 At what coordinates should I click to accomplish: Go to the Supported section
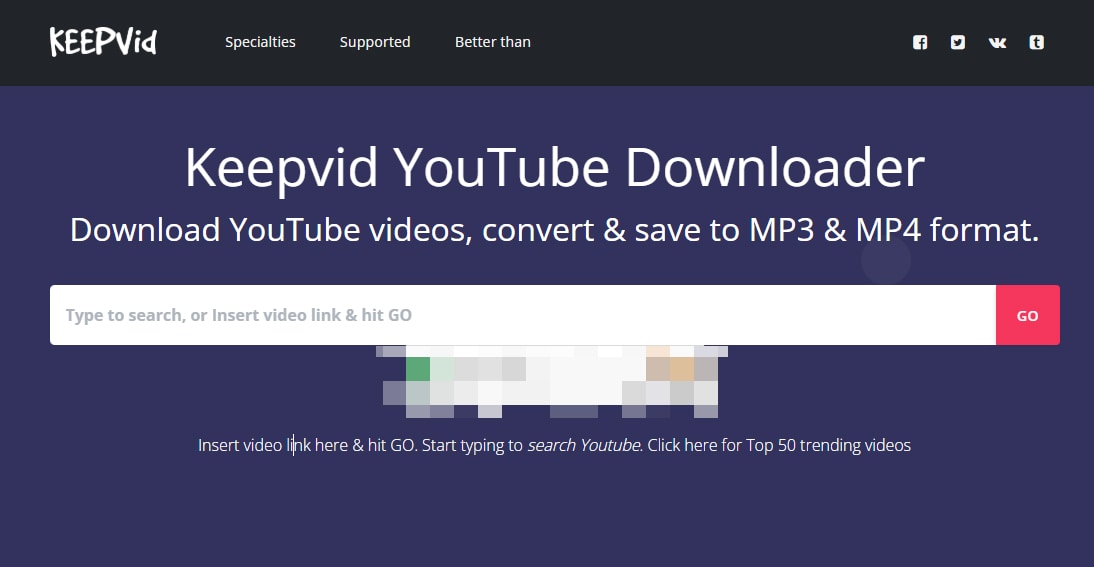[375, 42]
